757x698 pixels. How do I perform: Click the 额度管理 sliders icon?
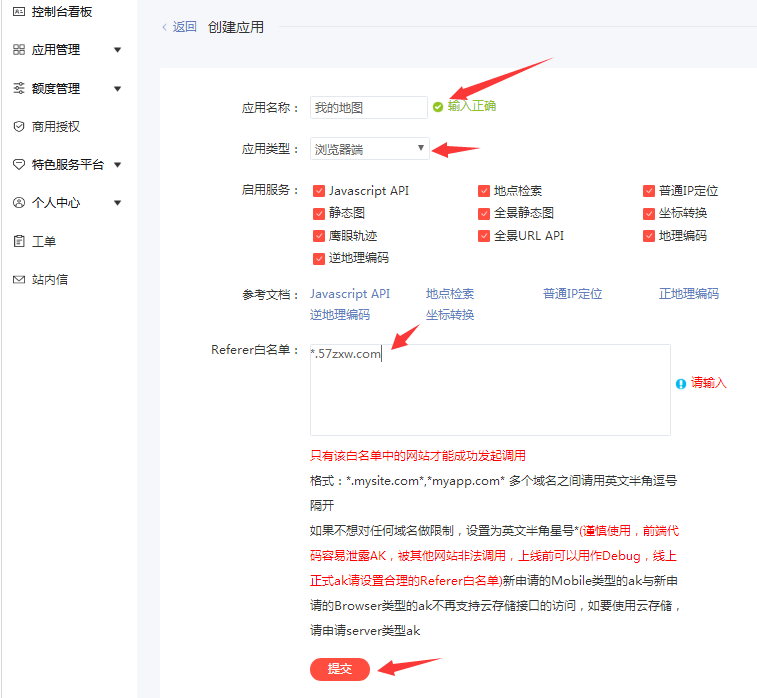point(18,88)
